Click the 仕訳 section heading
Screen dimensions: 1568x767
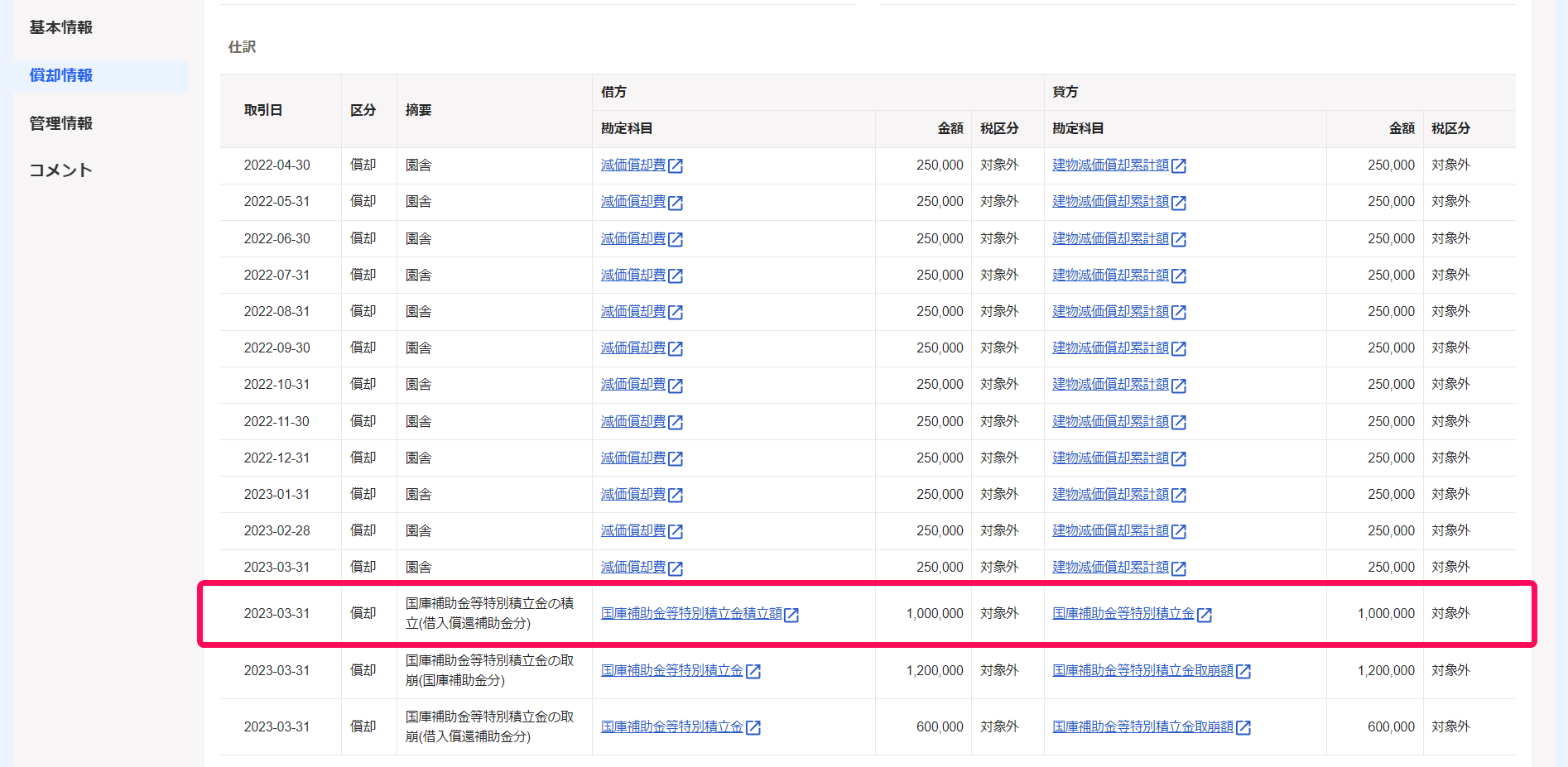242,47
